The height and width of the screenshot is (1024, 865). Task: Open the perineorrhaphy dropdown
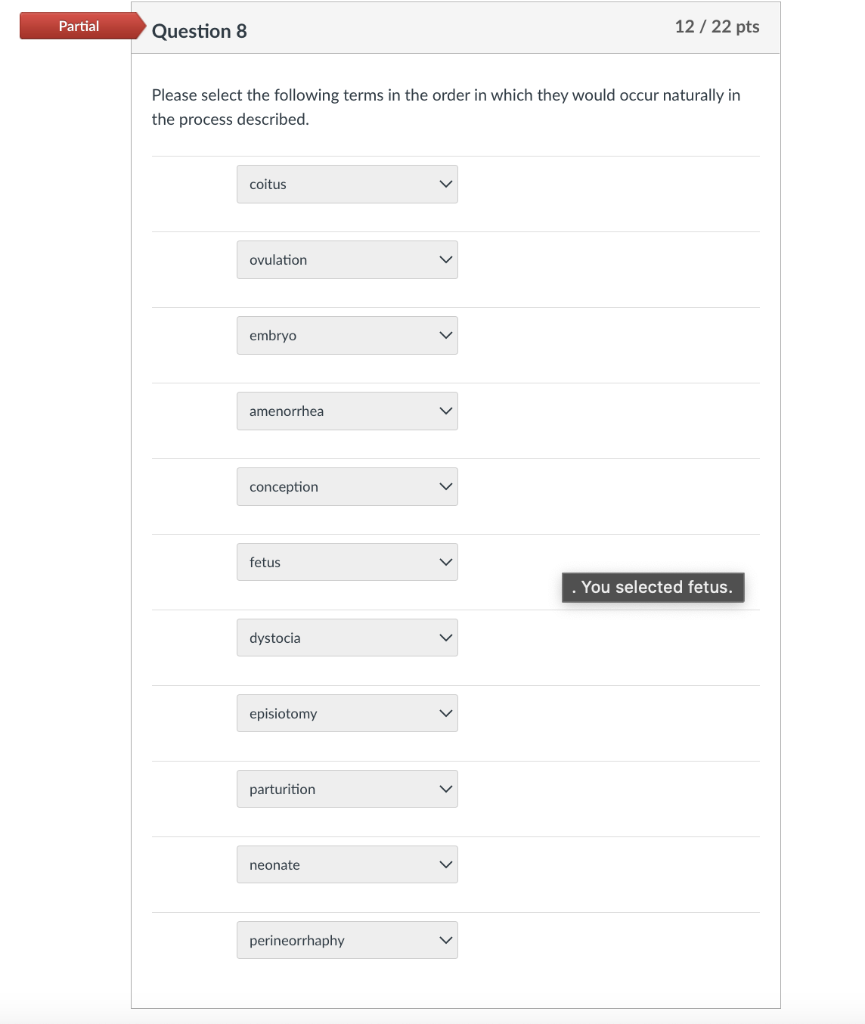tap(347, 940)
